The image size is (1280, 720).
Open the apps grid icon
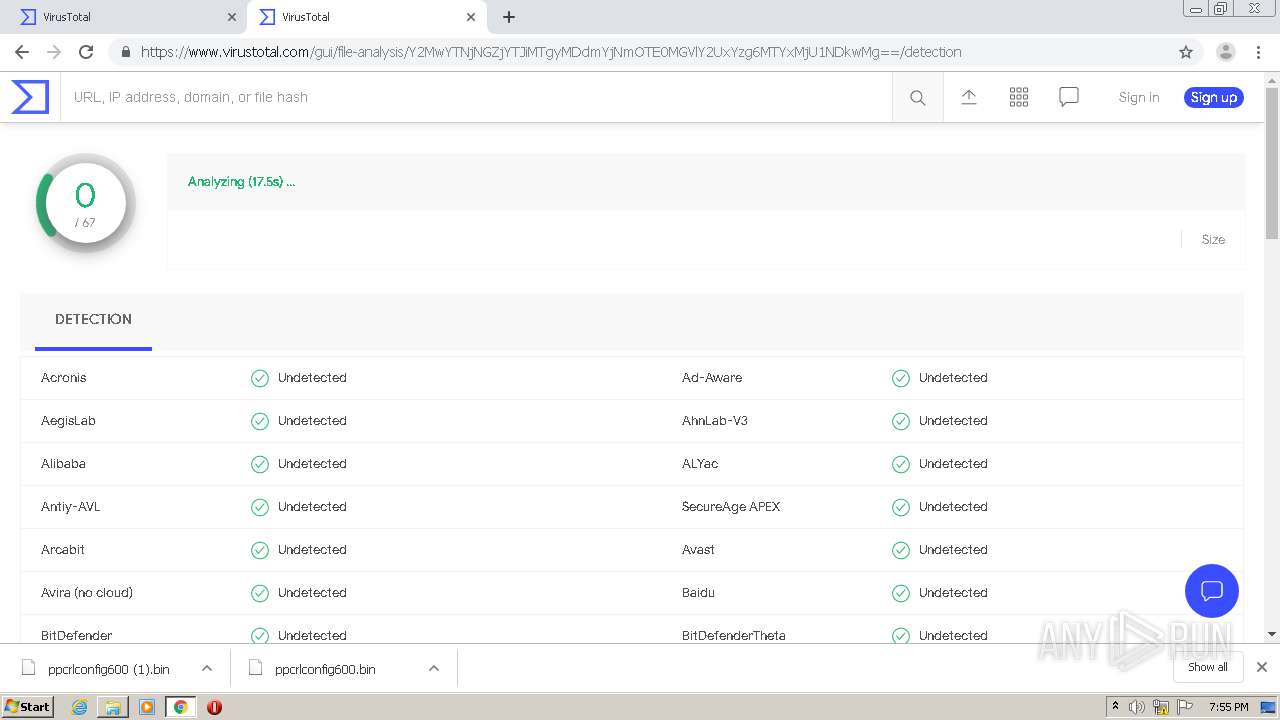[1019, 97]
